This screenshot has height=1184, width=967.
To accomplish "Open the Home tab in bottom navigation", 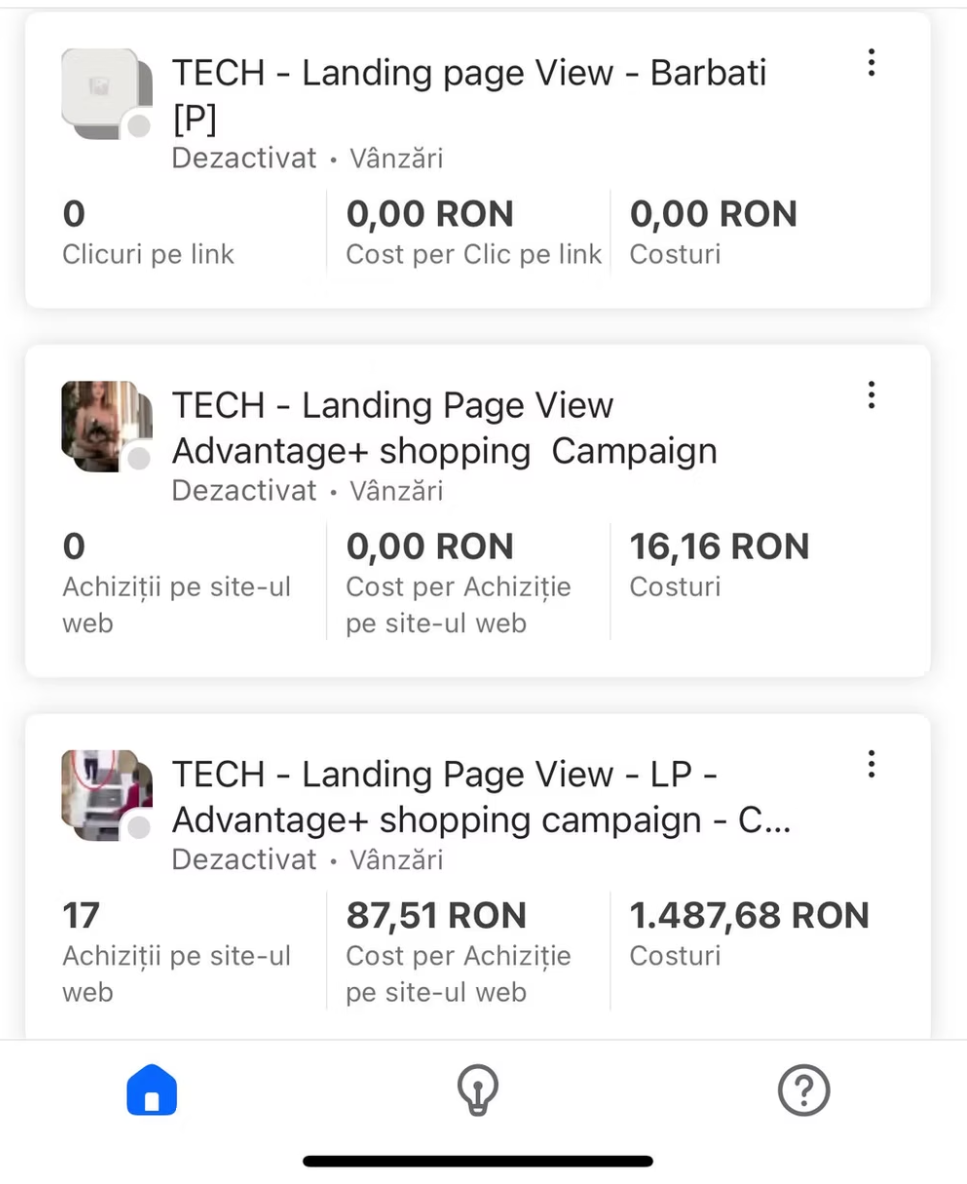I will 152,1089.
